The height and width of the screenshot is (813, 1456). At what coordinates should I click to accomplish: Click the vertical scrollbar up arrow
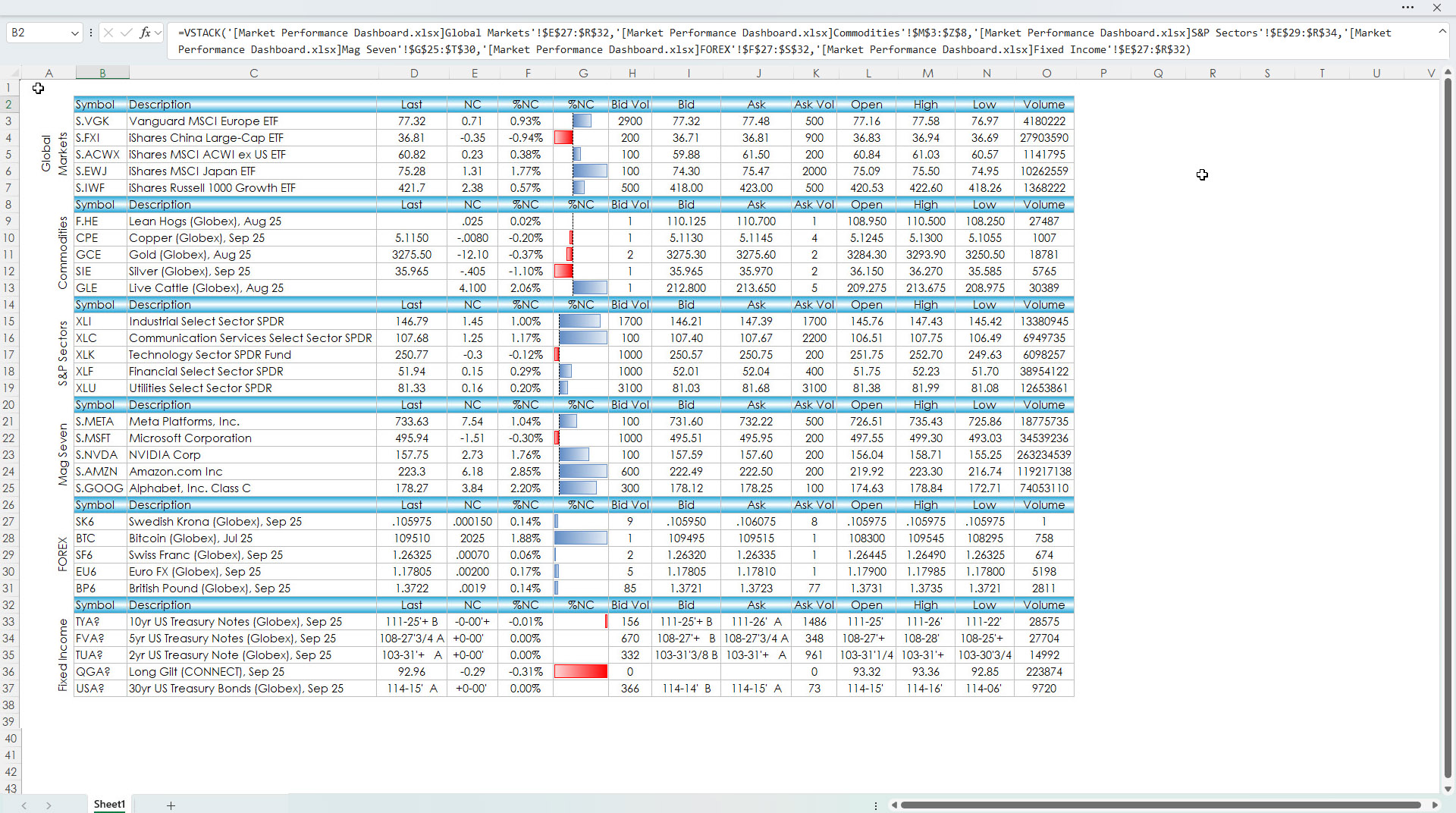(1448, 72)
